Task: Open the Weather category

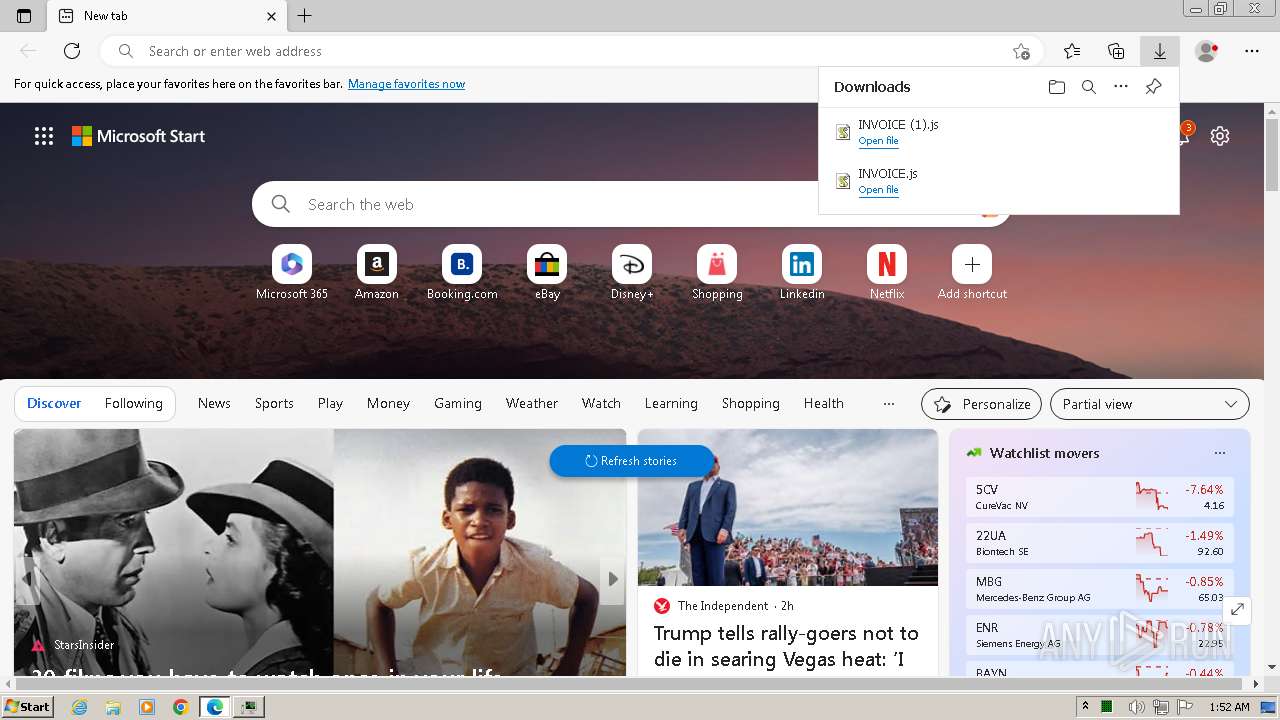Action: point(532,403)
